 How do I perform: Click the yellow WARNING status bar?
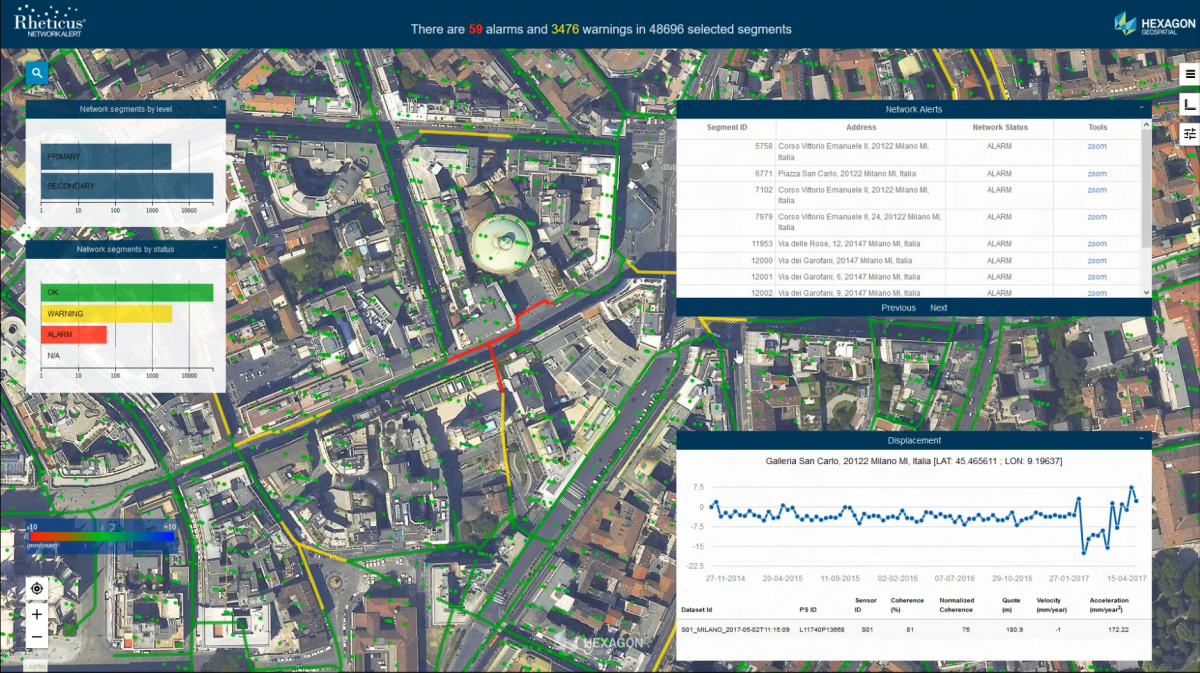106,314
